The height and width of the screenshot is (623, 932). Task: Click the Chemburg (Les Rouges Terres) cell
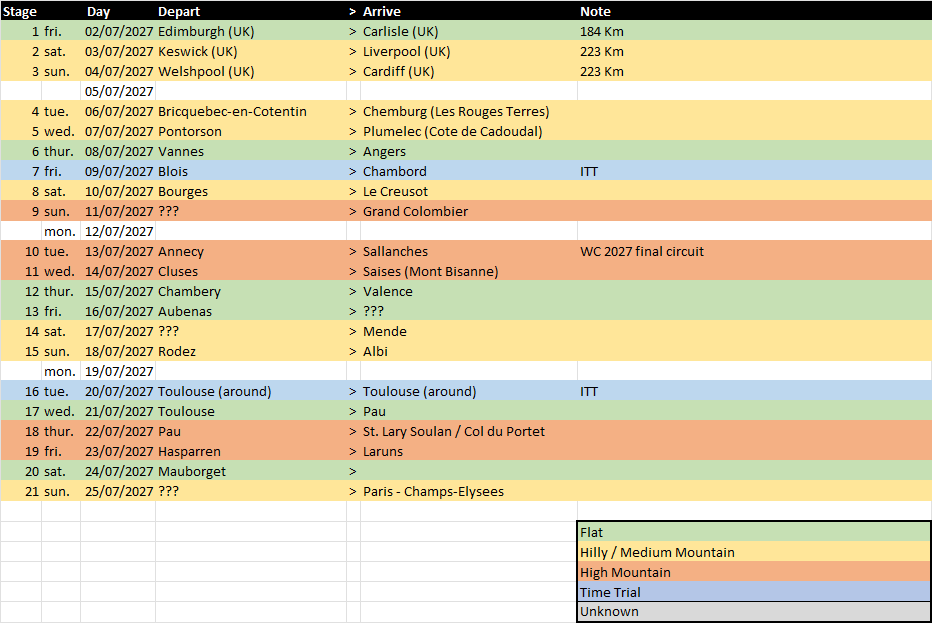click(x=468, y=112)
